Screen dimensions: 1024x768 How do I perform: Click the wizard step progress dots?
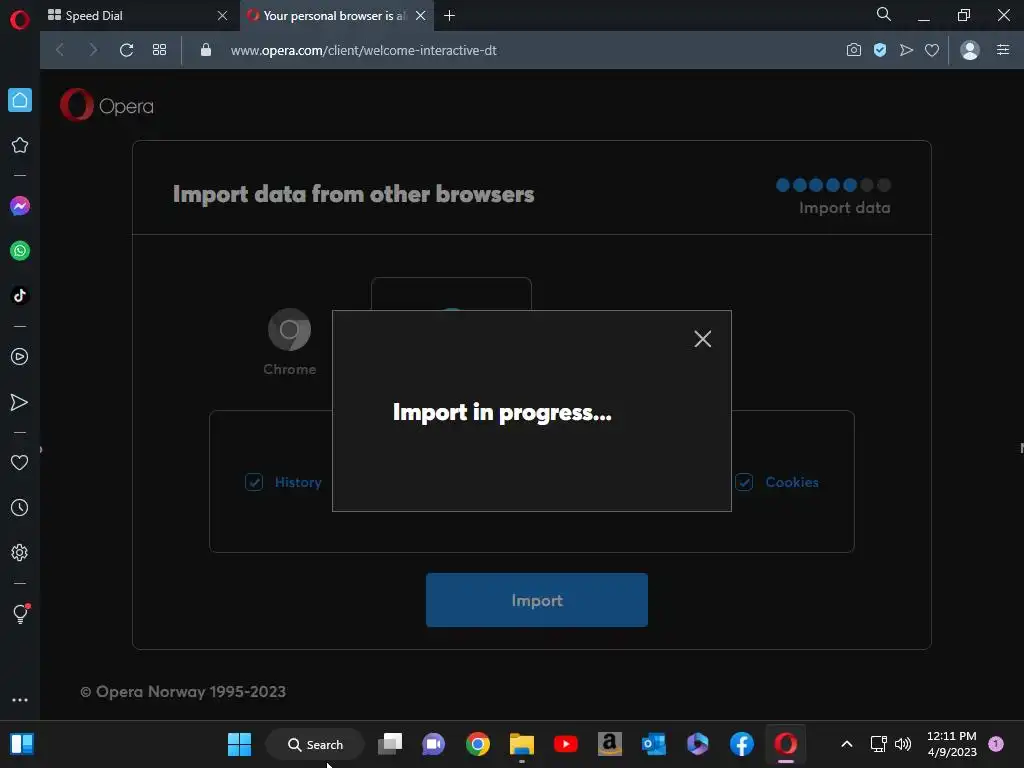click(x=833, y=185)
